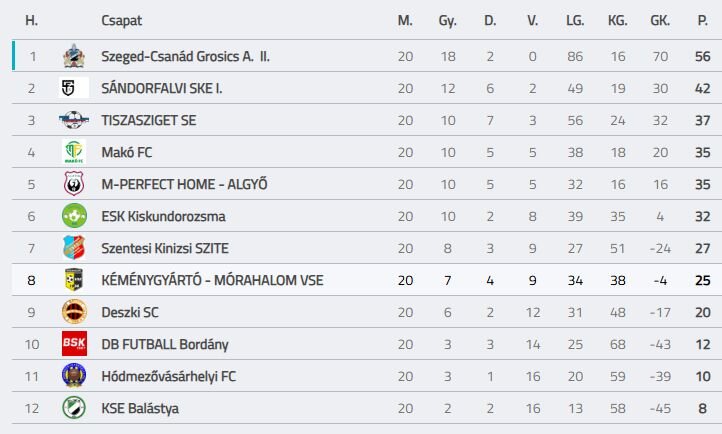Click the GK. goal difference header

[660, 20]
